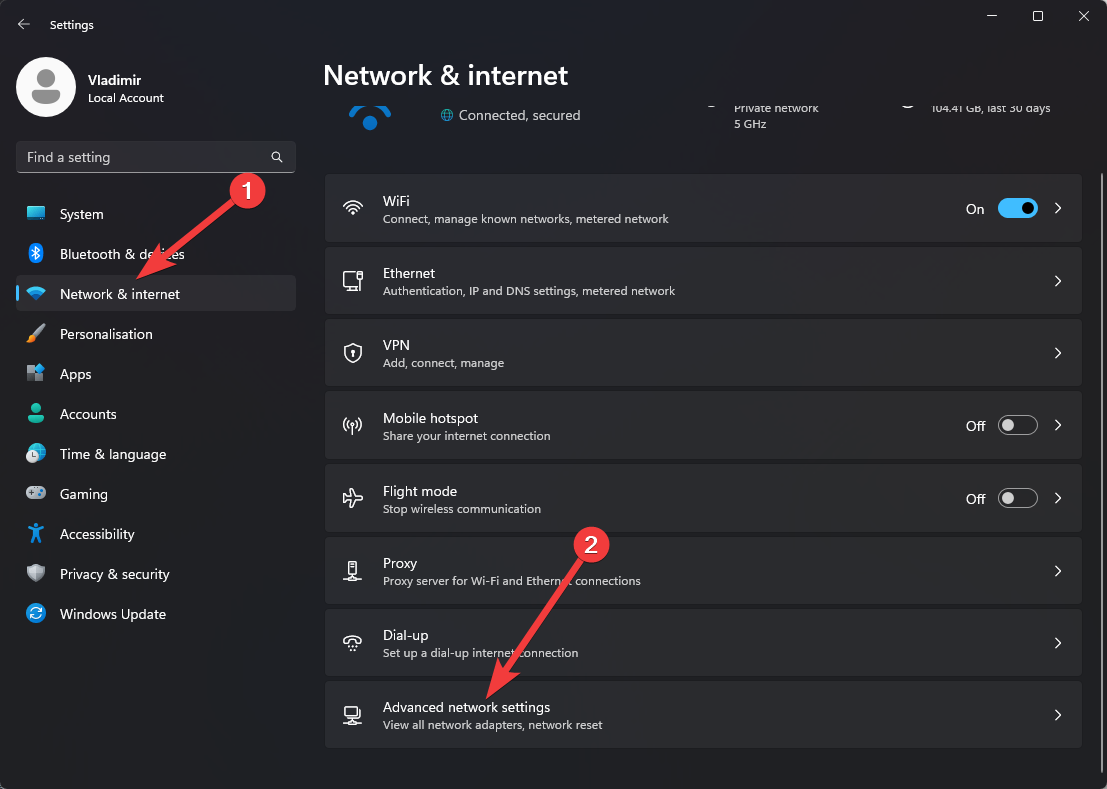The width and height of the screenshot is (1107, 789).
Task: Enable the Mobile hotspot toggle
Action: pos(1018,426)
